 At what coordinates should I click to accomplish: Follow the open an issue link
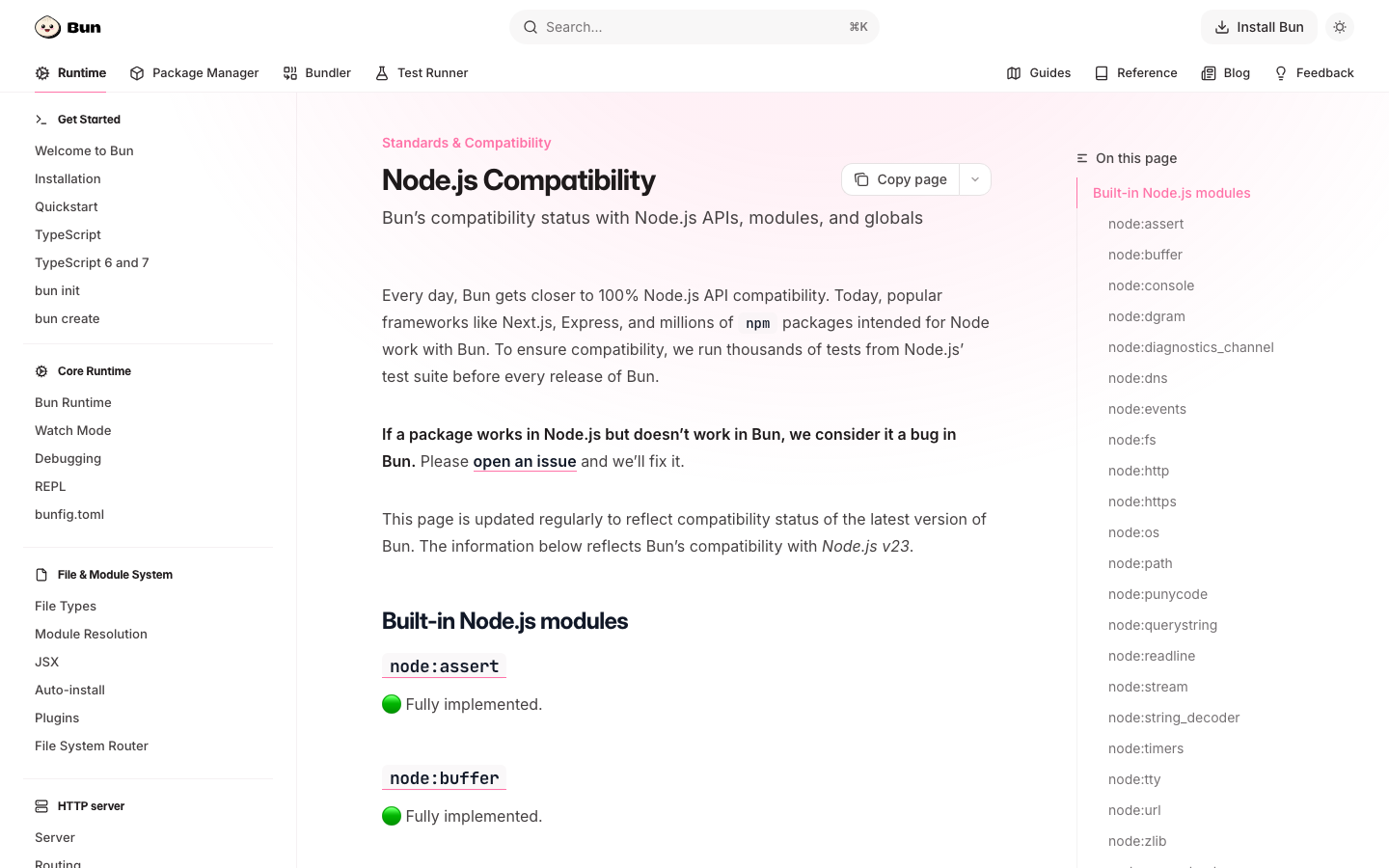(x=525, y=461)
